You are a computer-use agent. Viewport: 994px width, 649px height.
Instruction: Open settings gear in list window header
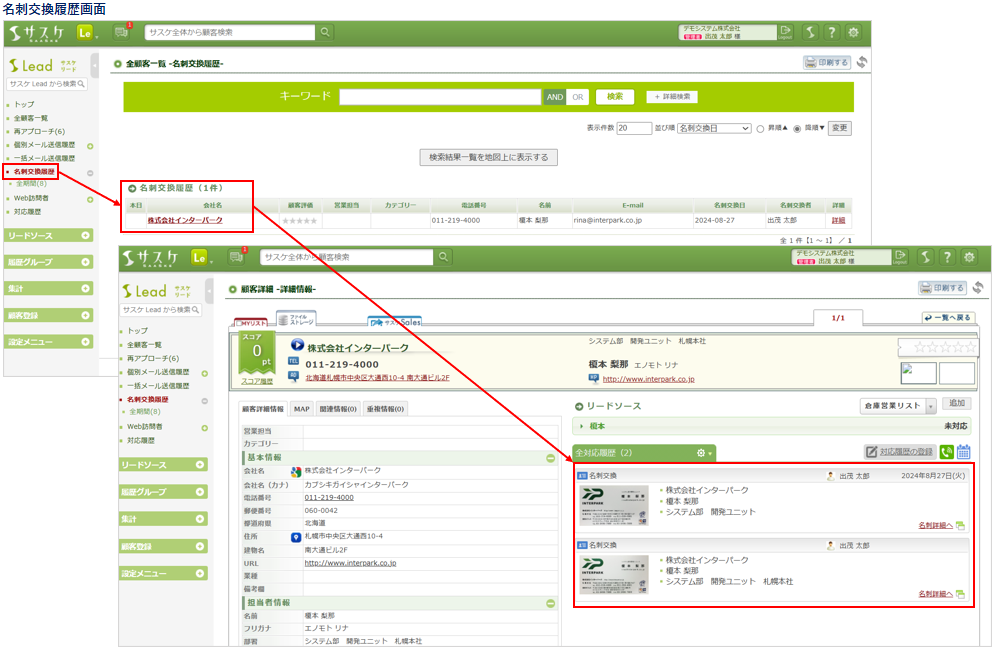(853, 32)
